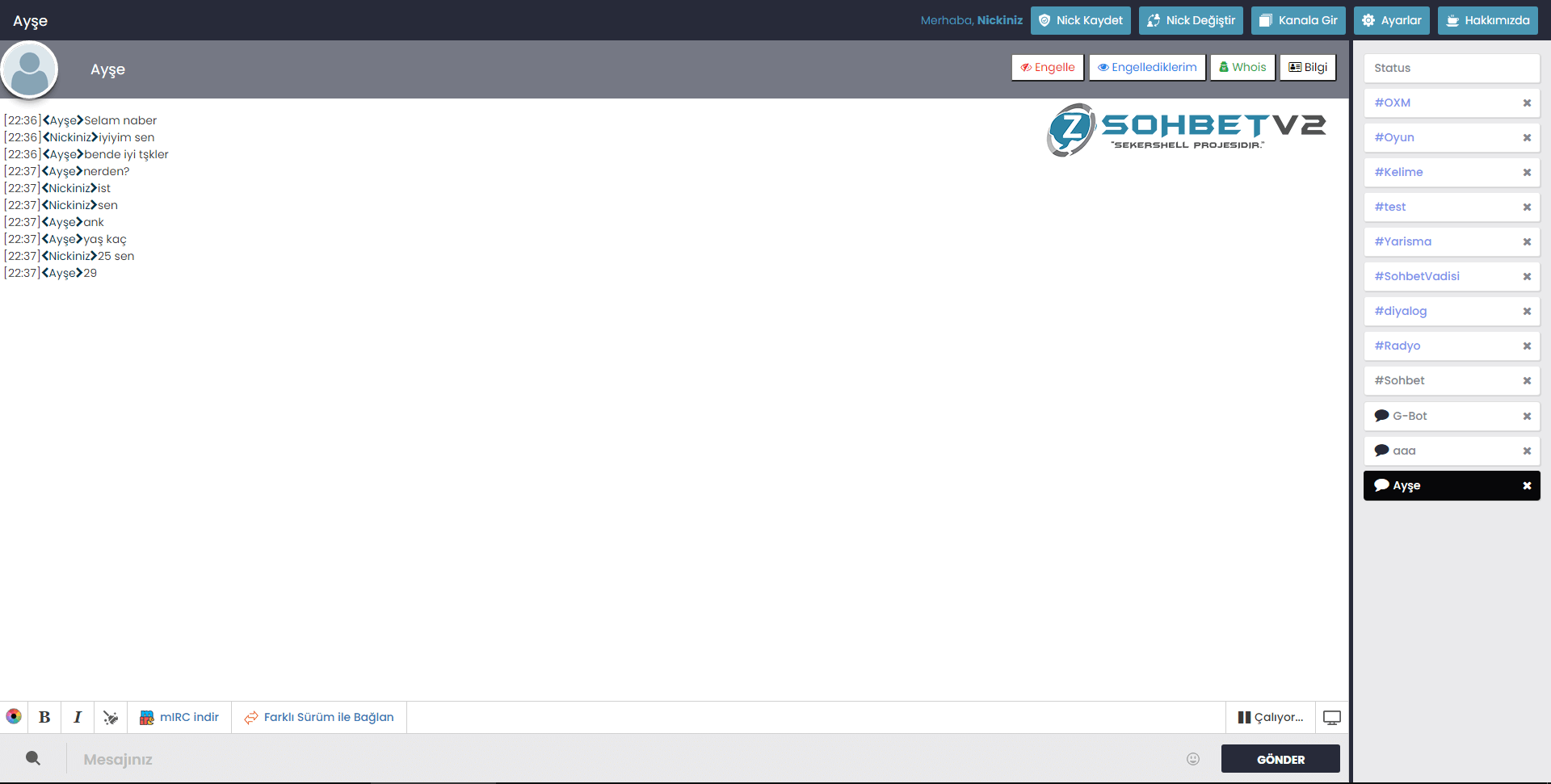Close the aaa private chat
This screenshot has height=784, width=1551.
(x=1527, y=451)
